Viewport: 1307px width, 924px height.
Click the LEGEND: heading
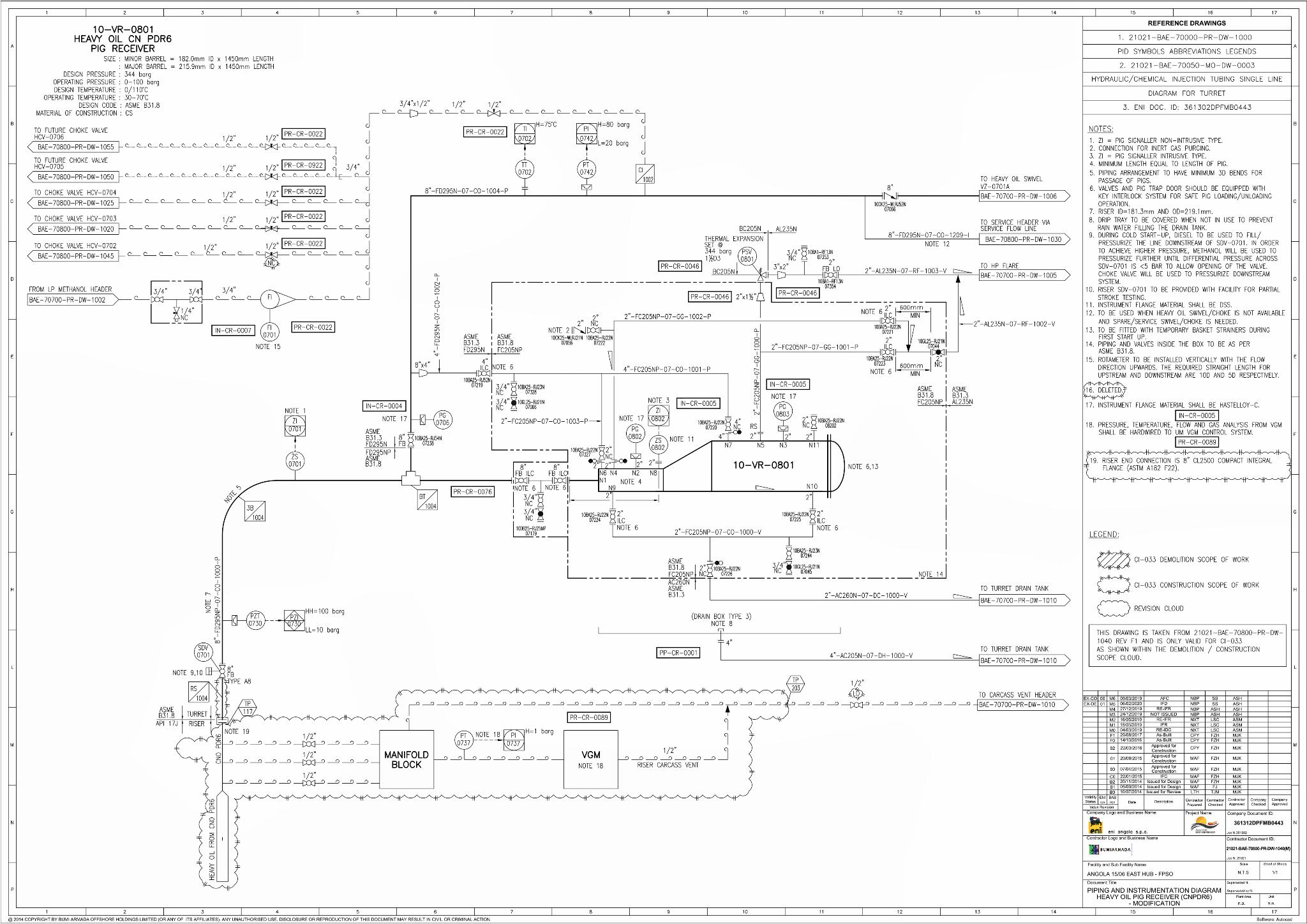click(1103, 534)
